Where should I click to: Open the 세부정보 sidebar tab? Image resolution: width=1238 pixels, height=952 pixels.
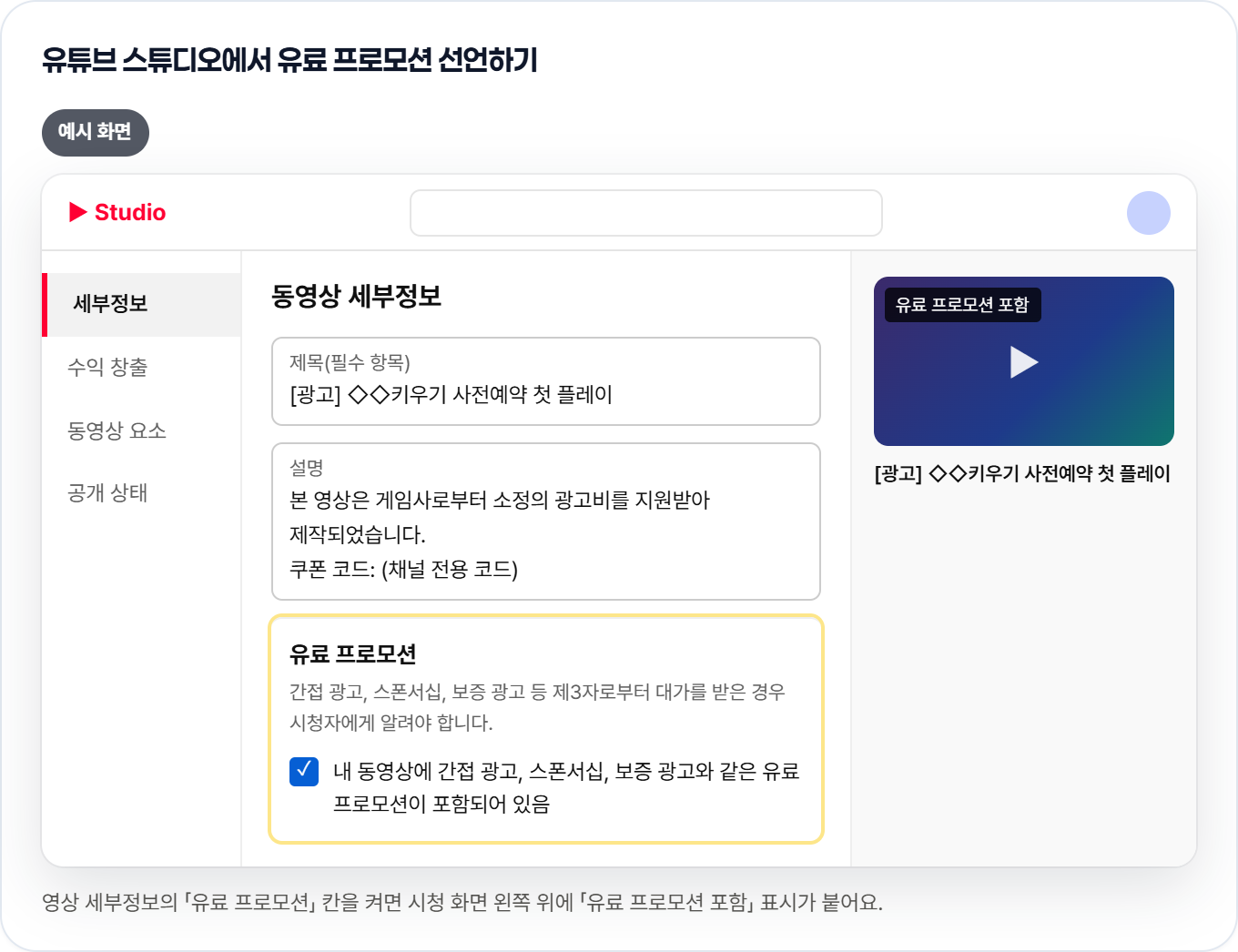point(142,305)
